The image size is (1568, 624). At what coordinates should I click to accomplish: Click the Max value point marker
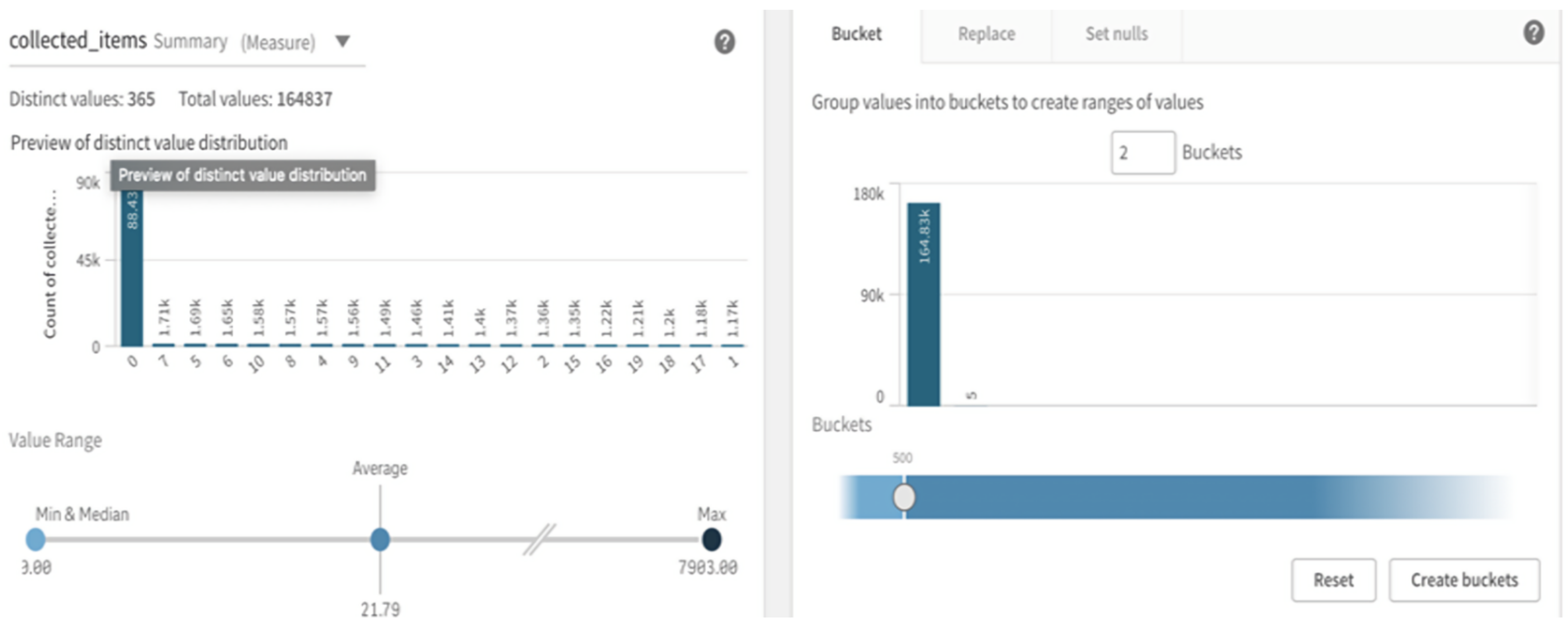pyautogui.click(x=711, y=539)
